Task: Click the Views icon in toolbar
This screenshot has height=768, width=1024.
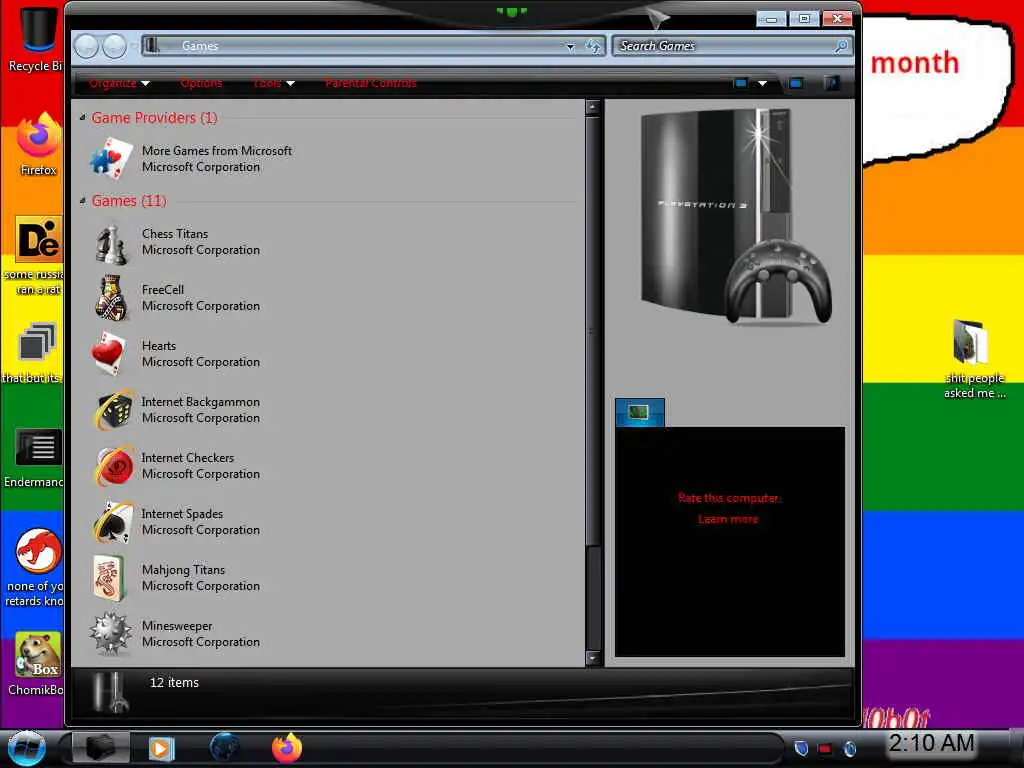Action: [x=741, y=83]
